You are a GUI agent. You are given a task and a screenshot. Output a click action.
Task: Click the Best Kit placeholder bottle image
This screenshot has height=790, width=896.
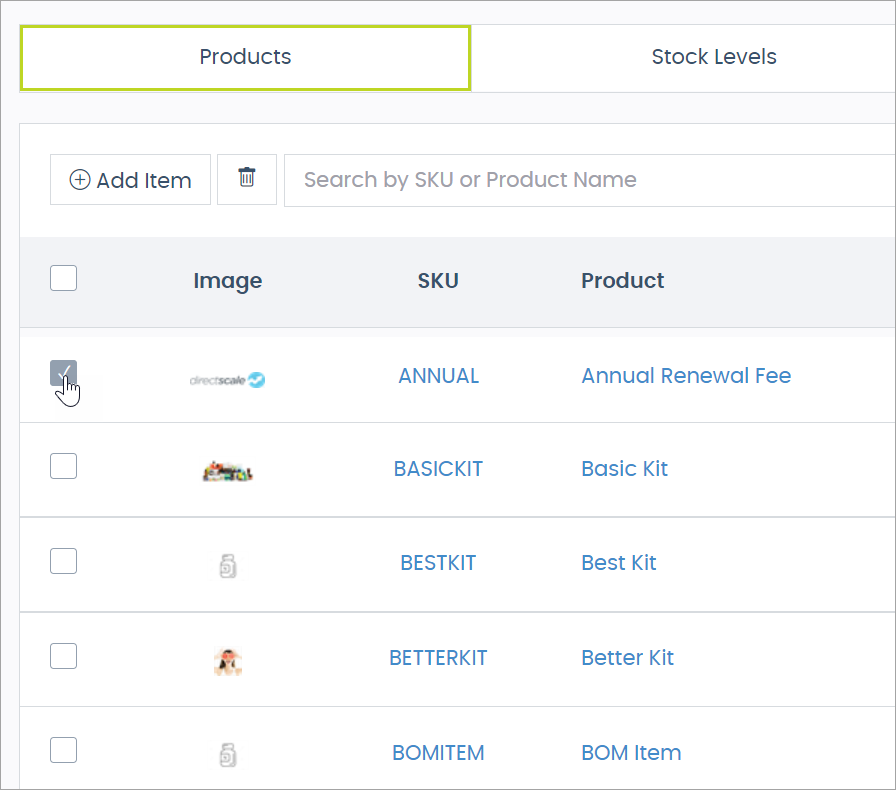coord(228,566)
